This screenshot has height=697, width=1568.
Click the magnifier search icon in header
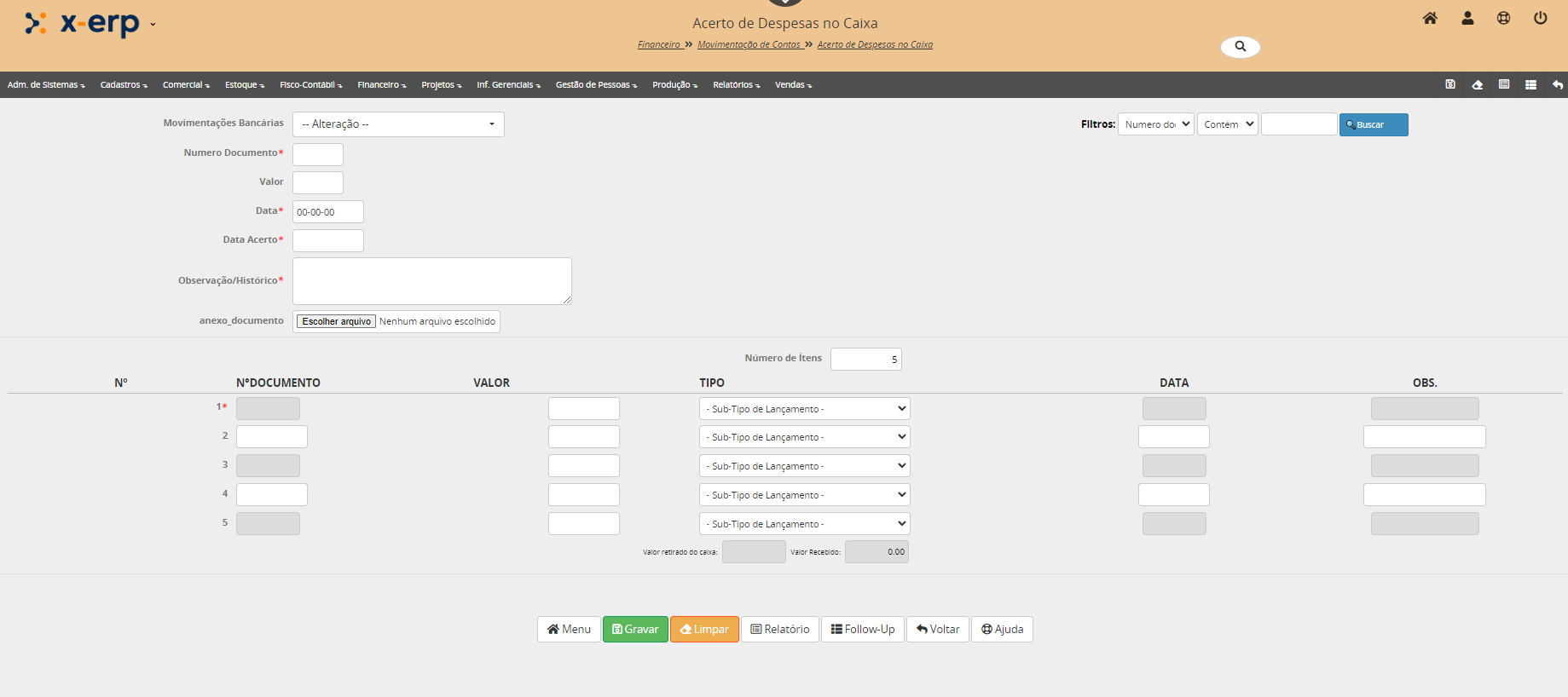click(x=1240, y=47)
